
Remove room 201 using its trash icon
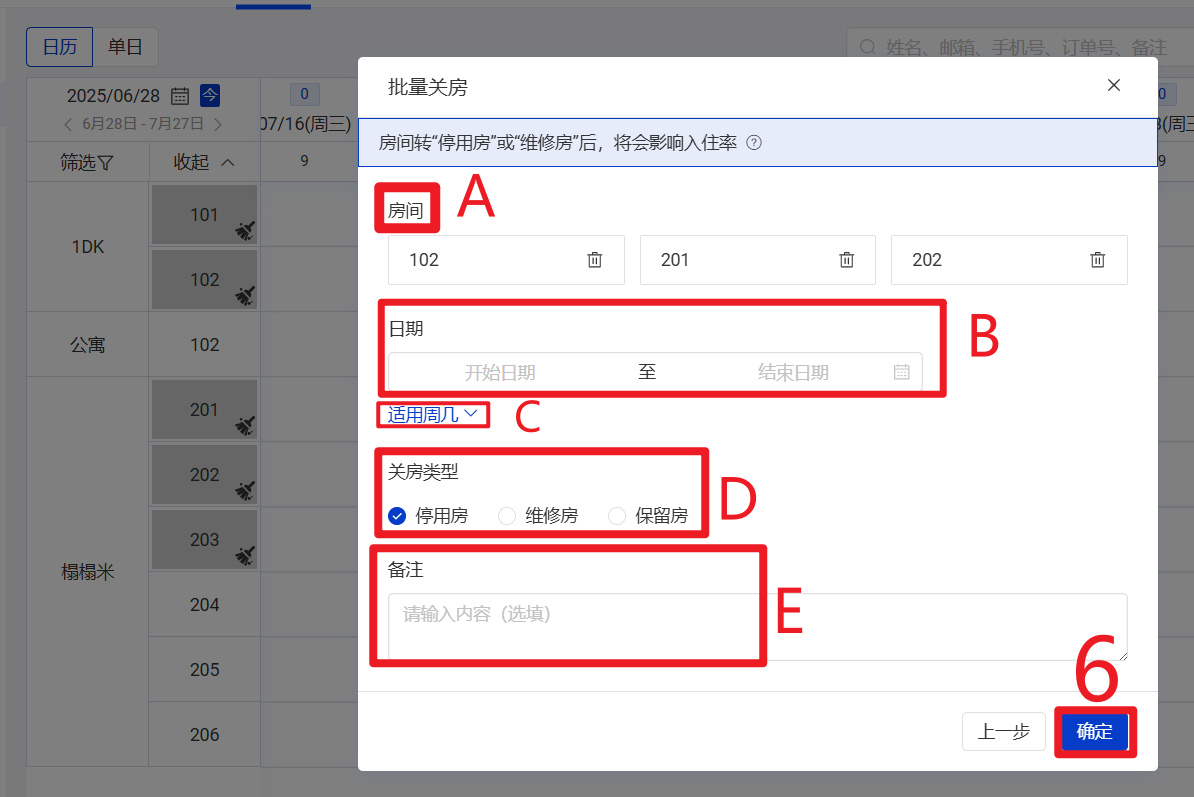click(846, 260)
